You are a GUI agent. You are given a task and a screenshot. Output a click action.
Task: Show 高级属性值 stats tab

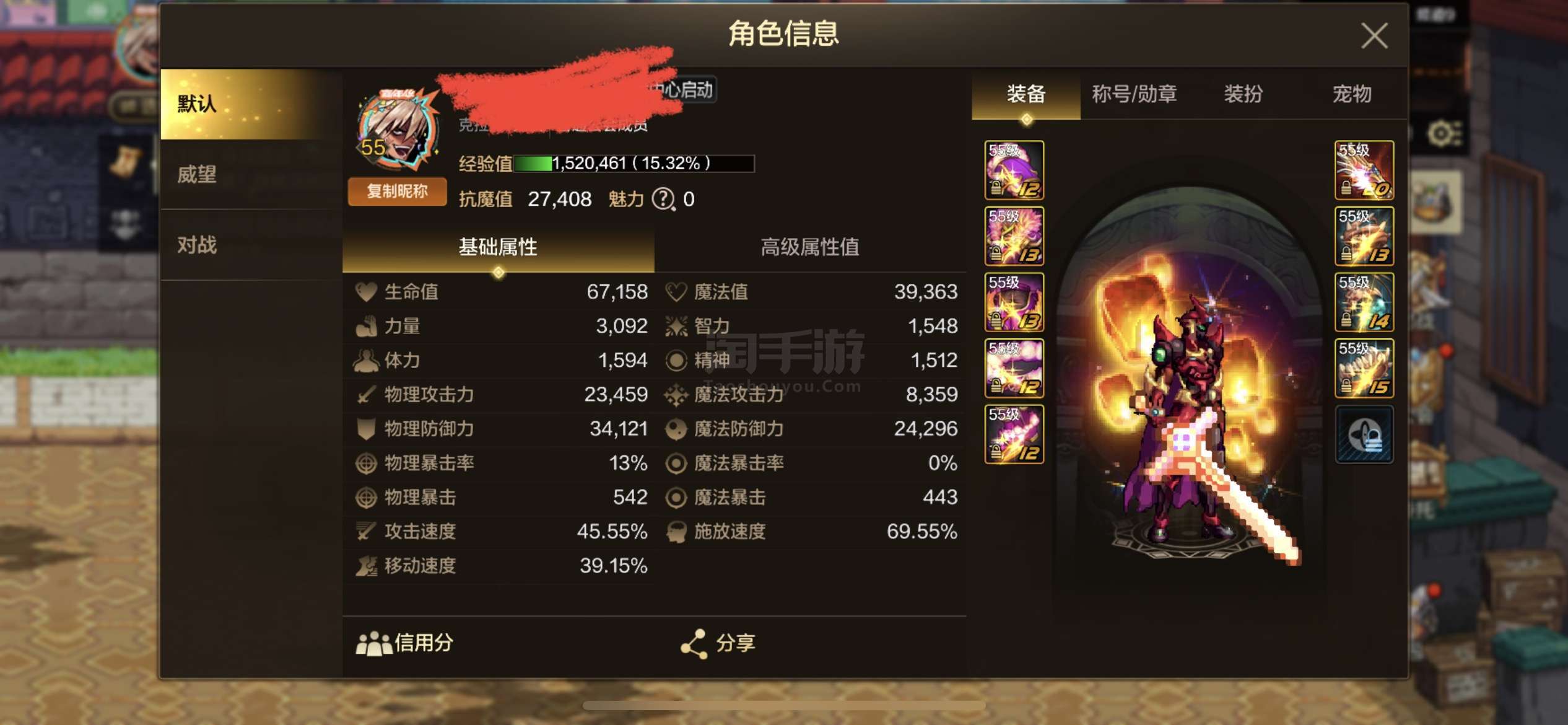[810, 247]
